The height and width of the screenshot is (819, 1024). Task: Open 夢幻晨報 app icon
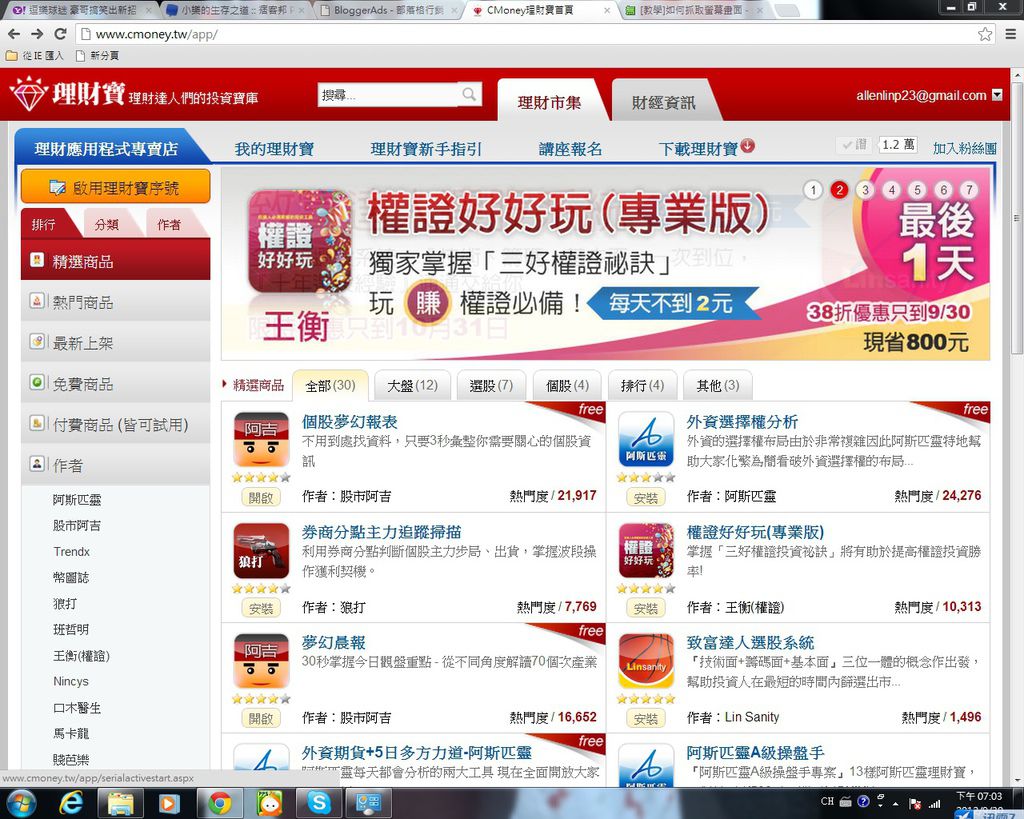point(261,660)
